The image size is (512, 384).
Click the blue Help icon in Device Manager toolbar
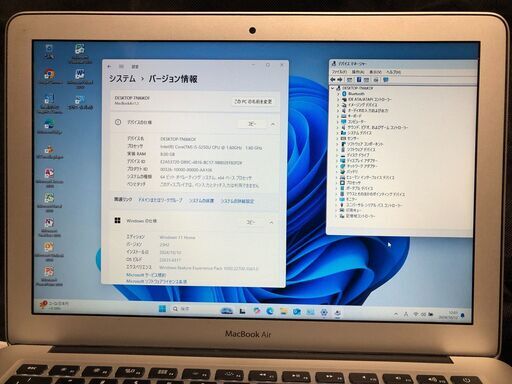(359, 80)
